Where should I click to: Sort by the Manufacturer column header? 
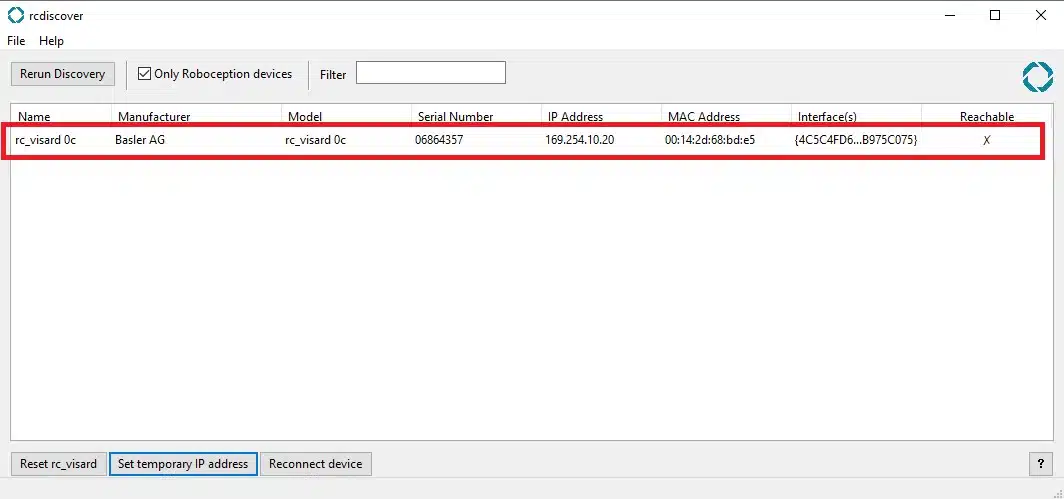pos(195,117)
